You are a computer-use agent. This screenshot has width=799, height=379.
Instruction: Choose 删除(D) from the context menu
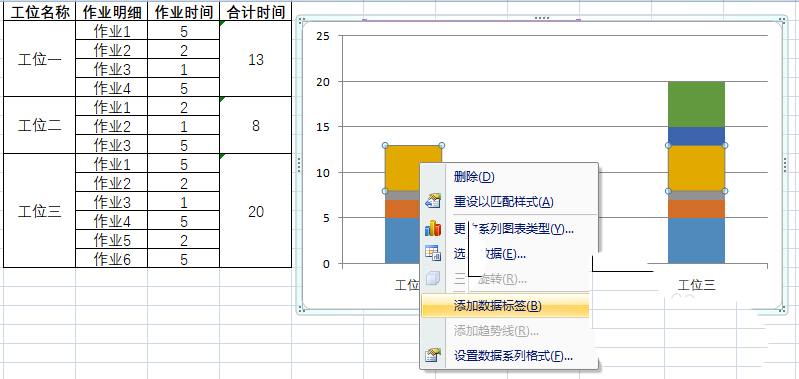point(474,177)
